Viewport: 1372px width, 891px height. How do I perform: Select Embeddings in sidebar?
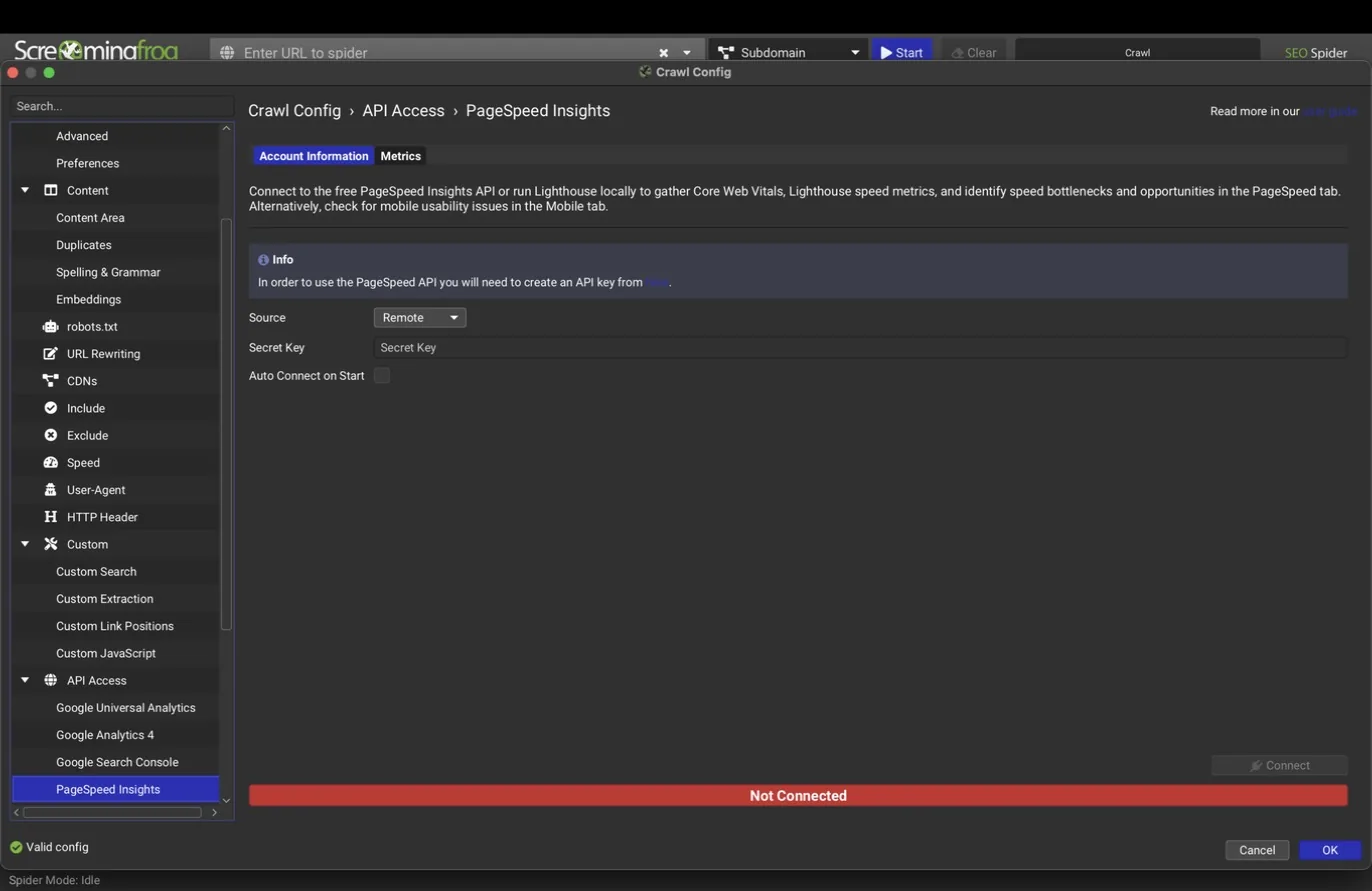[88, 299]
